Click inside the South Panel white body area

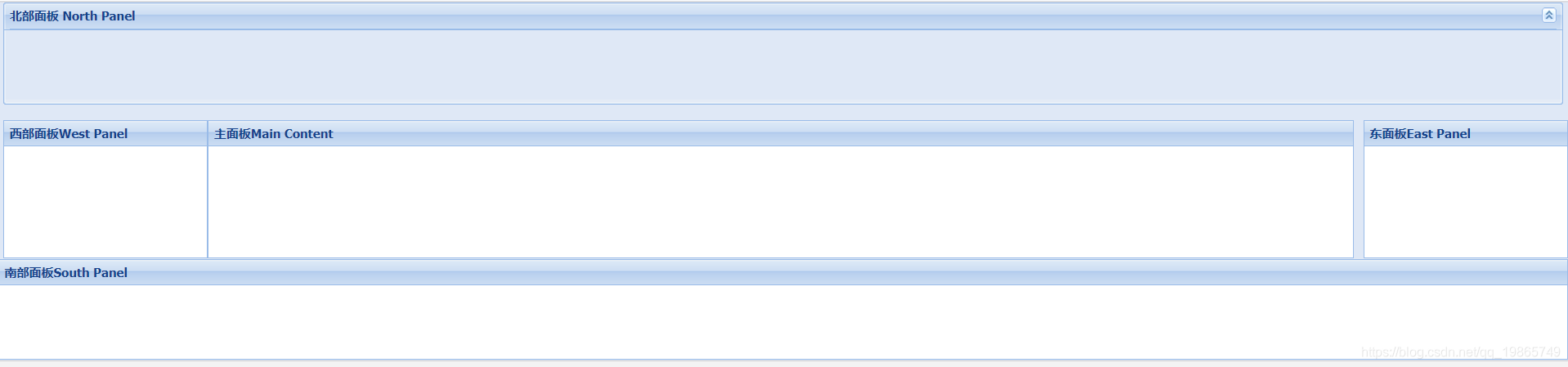pos(783,322)
